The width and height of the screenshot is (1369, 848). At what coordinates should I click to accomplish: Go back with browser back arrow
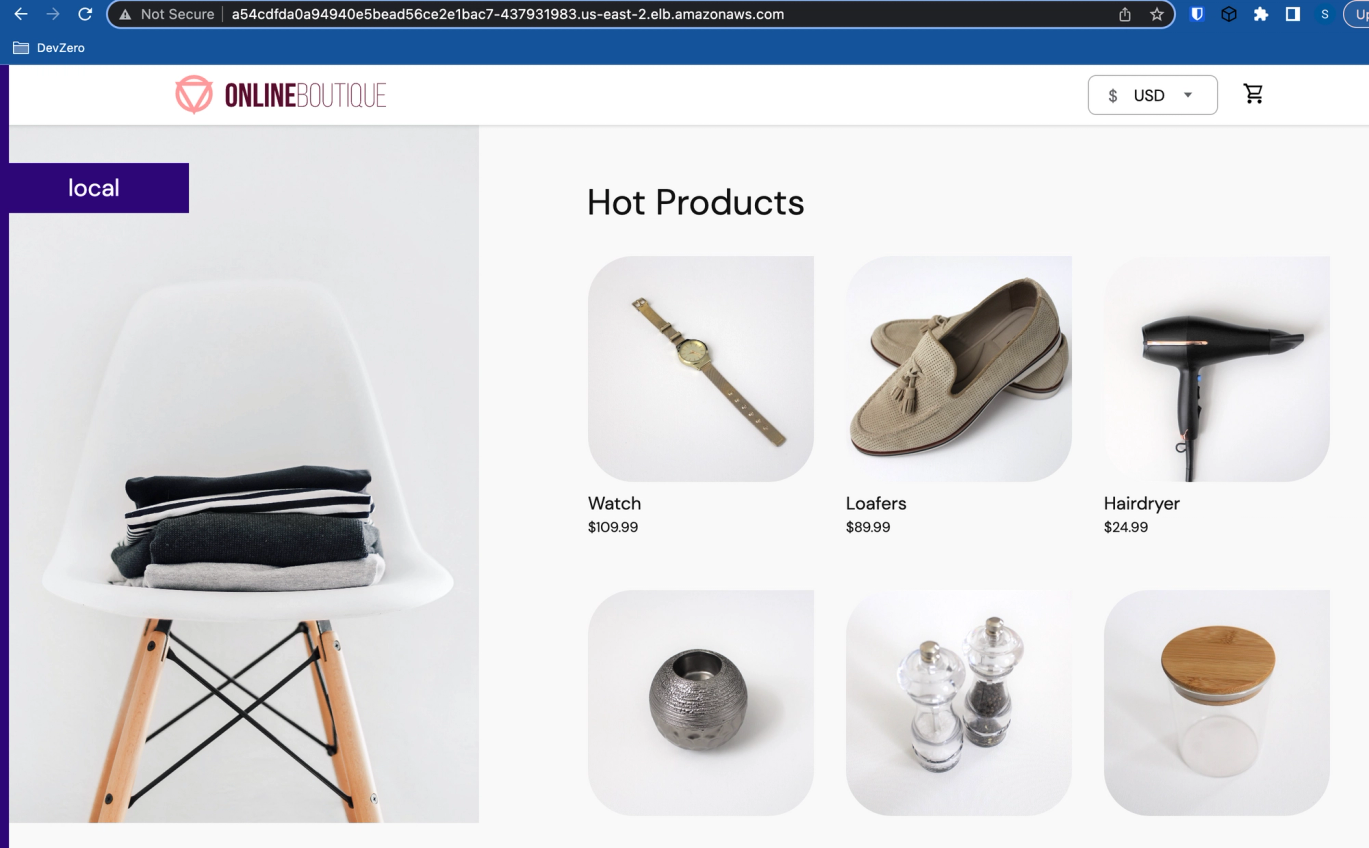click(x=21, y=14)
